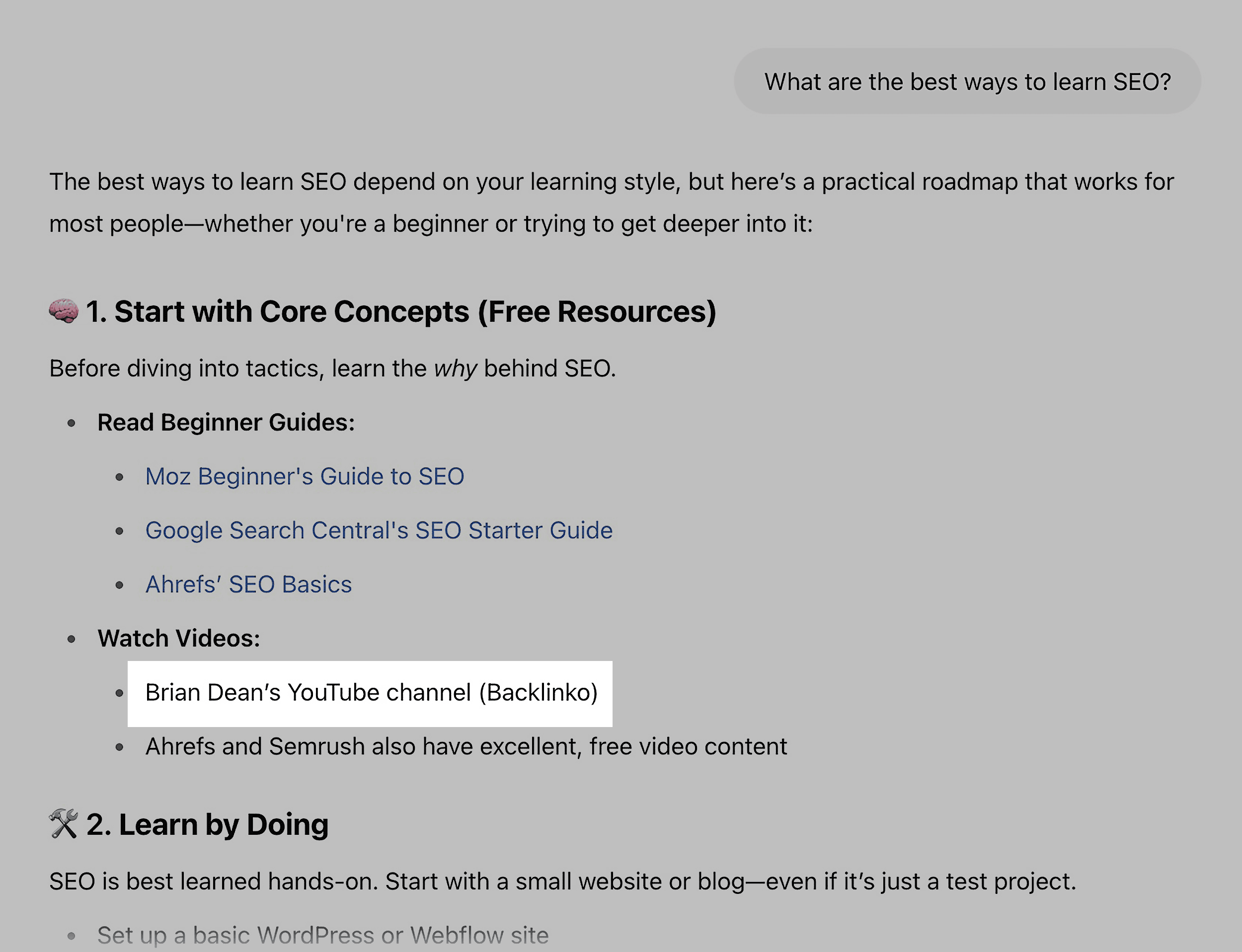Click the intro paragraph starting 'The best ways to learn SEO'
Image resolution: width=1242 pixels, height=952 pixels.
pos(611,203)
